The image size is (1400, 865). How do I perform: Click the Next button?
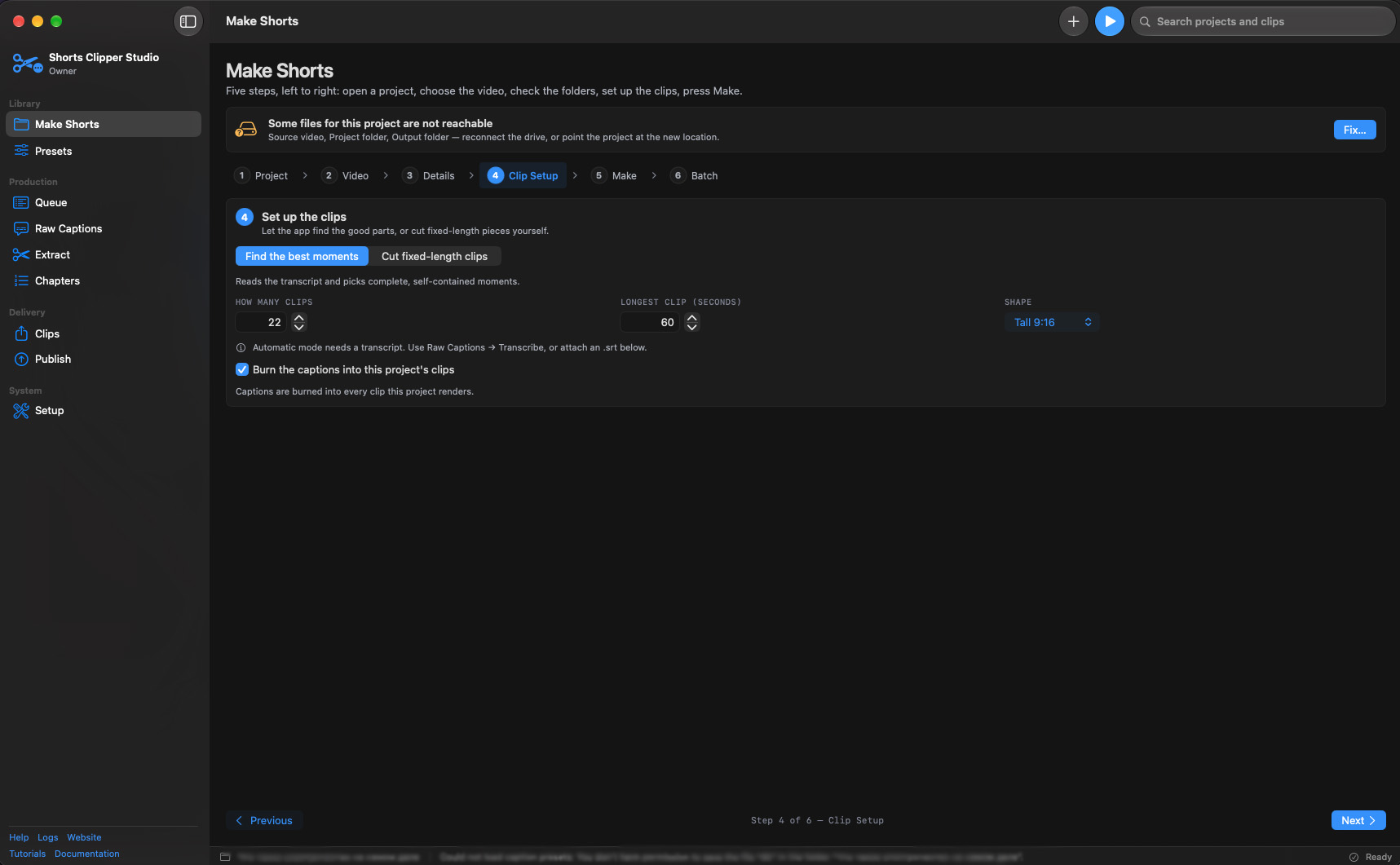pos(1358,820)
